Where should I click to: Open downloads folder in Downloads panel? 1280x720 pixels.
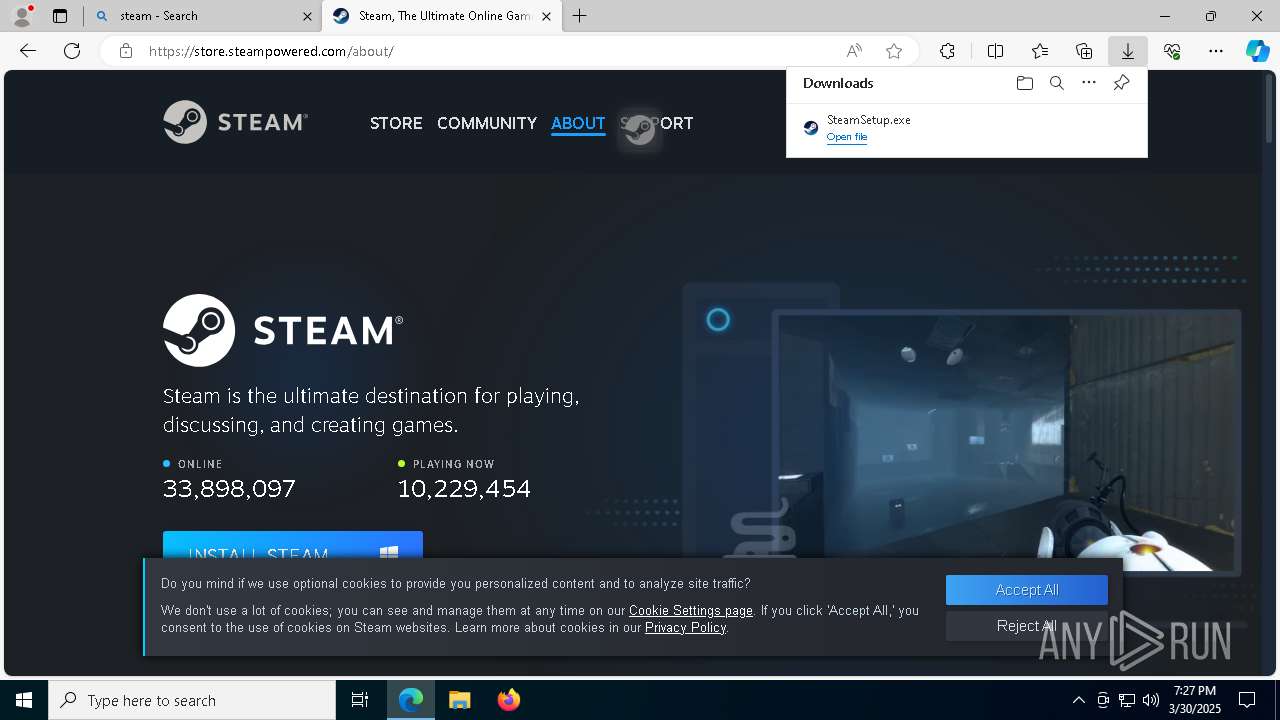(1024, 83)
